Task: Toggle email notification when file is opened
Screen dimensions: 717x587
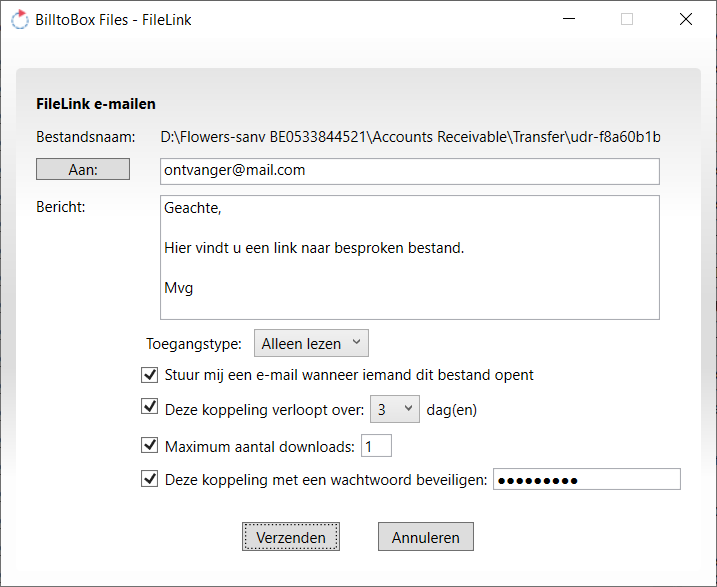Action: point(150,374)
